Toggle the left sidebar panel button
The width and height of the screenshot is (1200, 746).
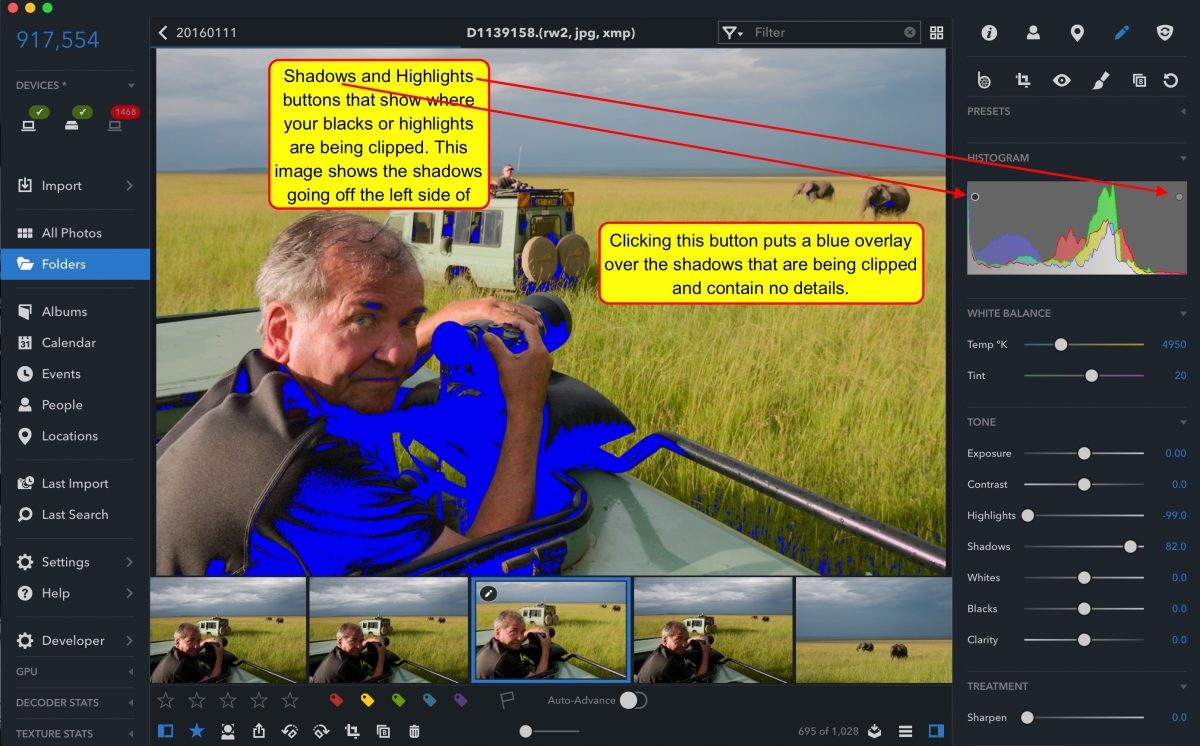[165, 731]
